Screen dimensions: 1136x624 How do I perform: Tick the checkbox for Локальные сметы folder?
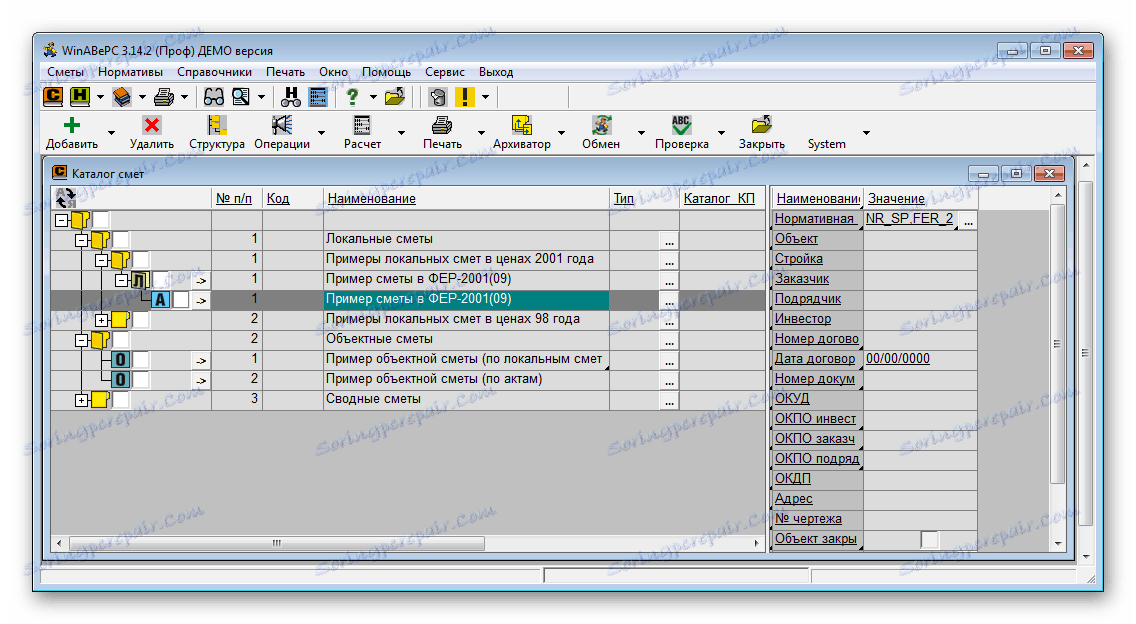[x=121, y=239]
